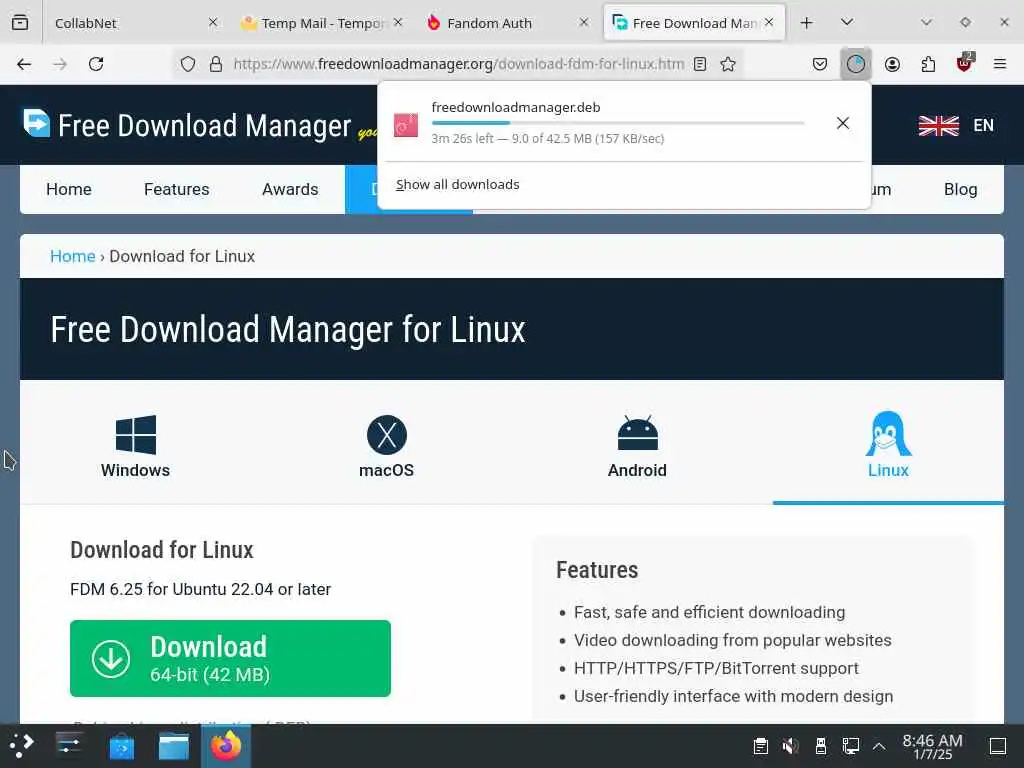Click the KDE application launcher
Image resolution: width=1024 pixels, height=768 pixels.
tap(22, 746)
